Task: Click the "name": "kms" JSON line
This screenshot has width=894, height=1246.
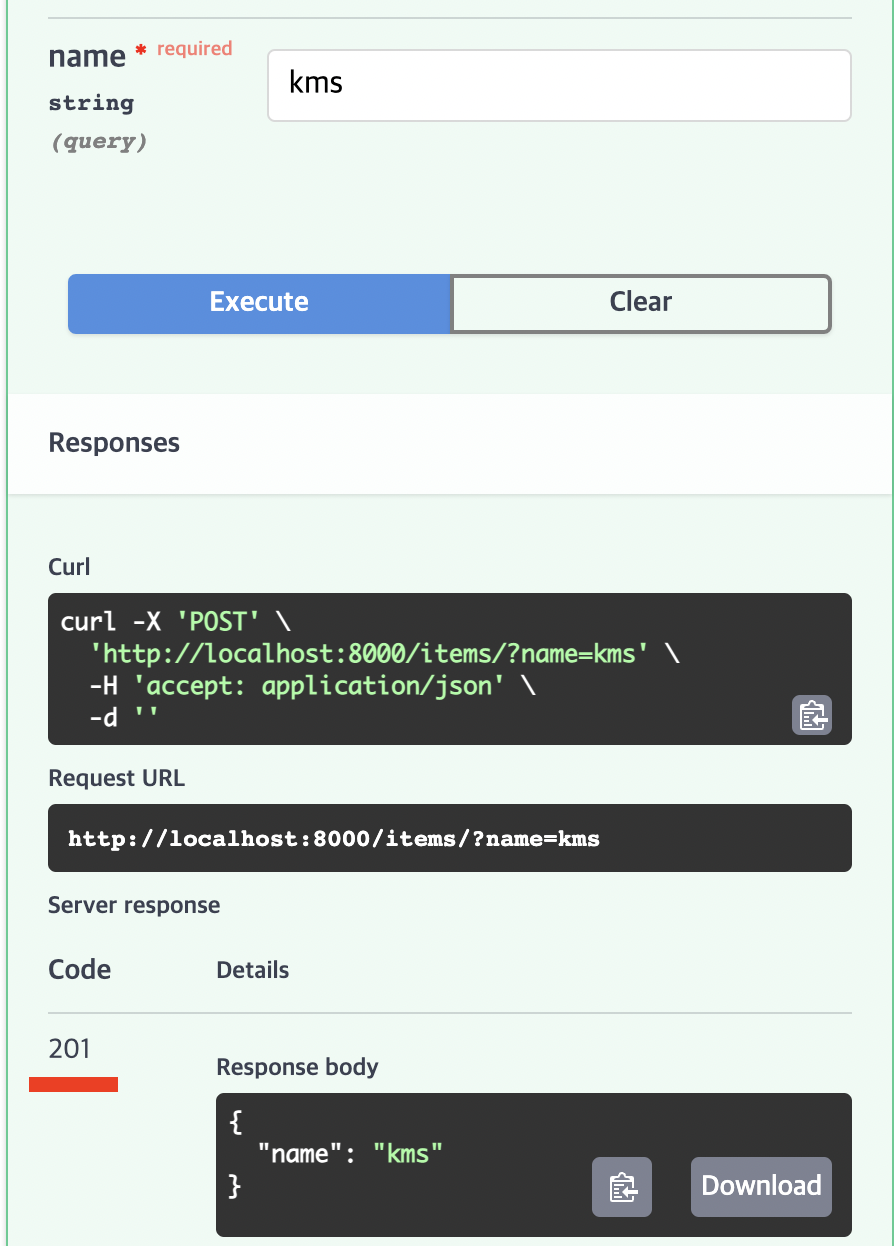Action: pos(350,1154)
